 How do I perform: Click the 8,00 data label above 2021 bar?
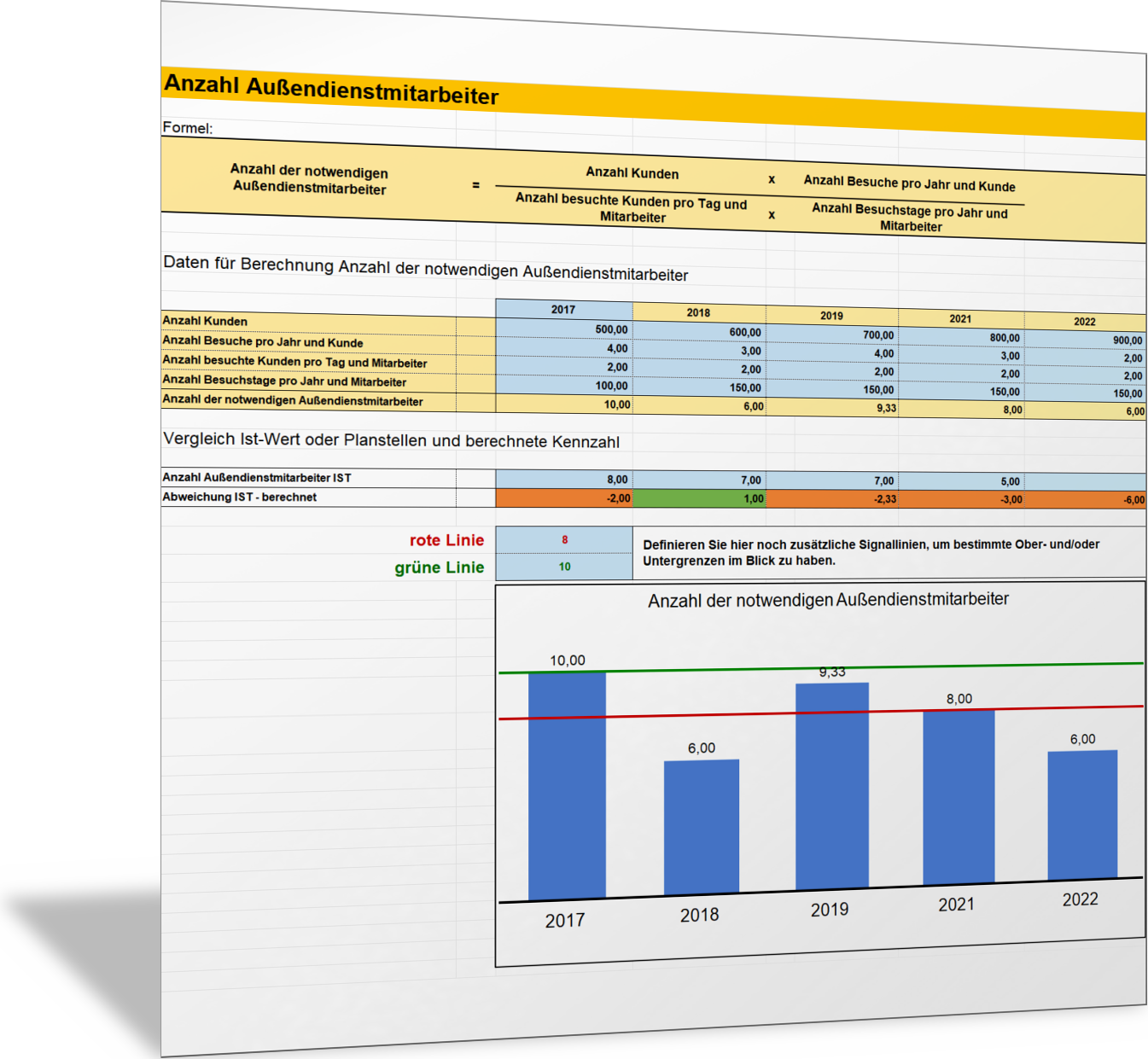pos(959,699)
